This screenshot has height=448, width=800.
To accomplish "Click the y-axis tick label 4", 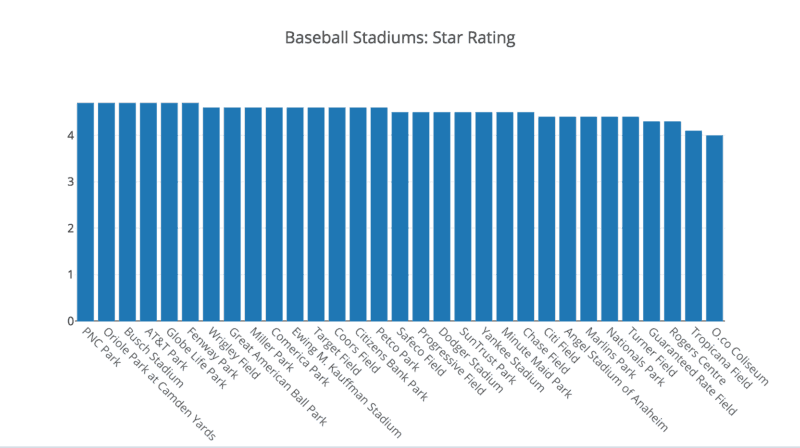I will click(x=70, y=135).
